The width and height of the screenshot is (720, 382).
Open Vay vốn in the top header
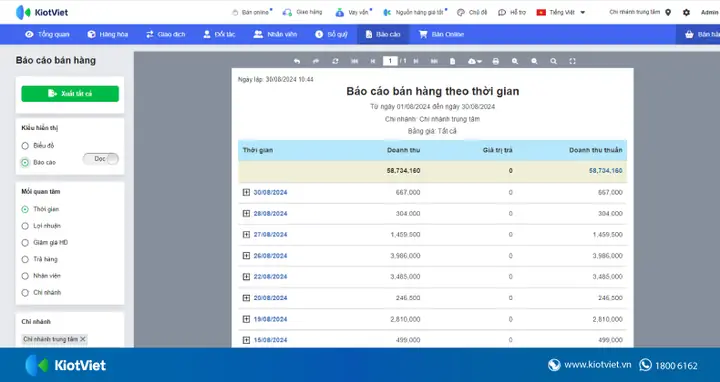click(353, 12)
